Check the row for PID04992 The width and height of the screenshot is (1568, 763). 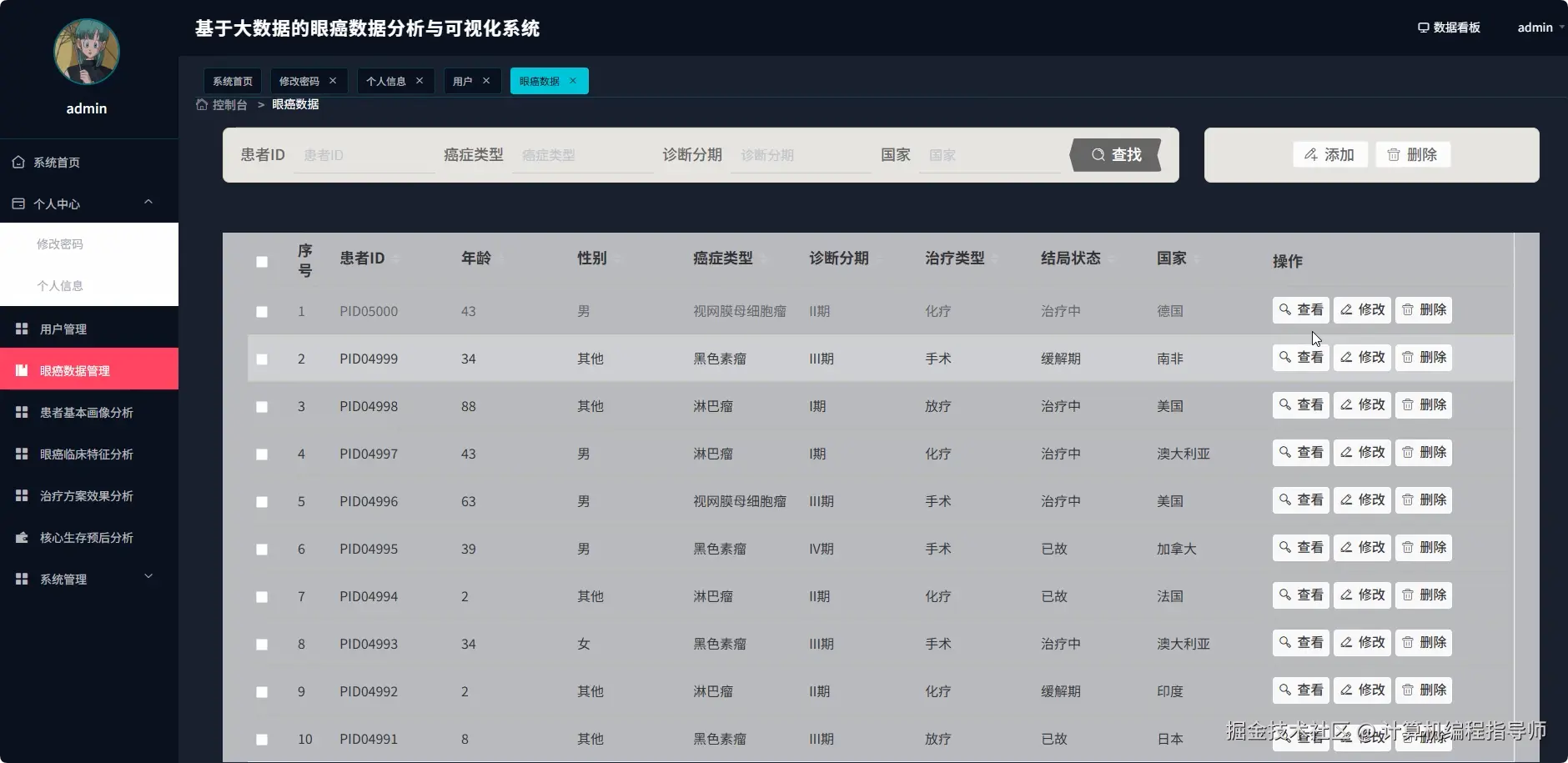(x=262, y=692)
